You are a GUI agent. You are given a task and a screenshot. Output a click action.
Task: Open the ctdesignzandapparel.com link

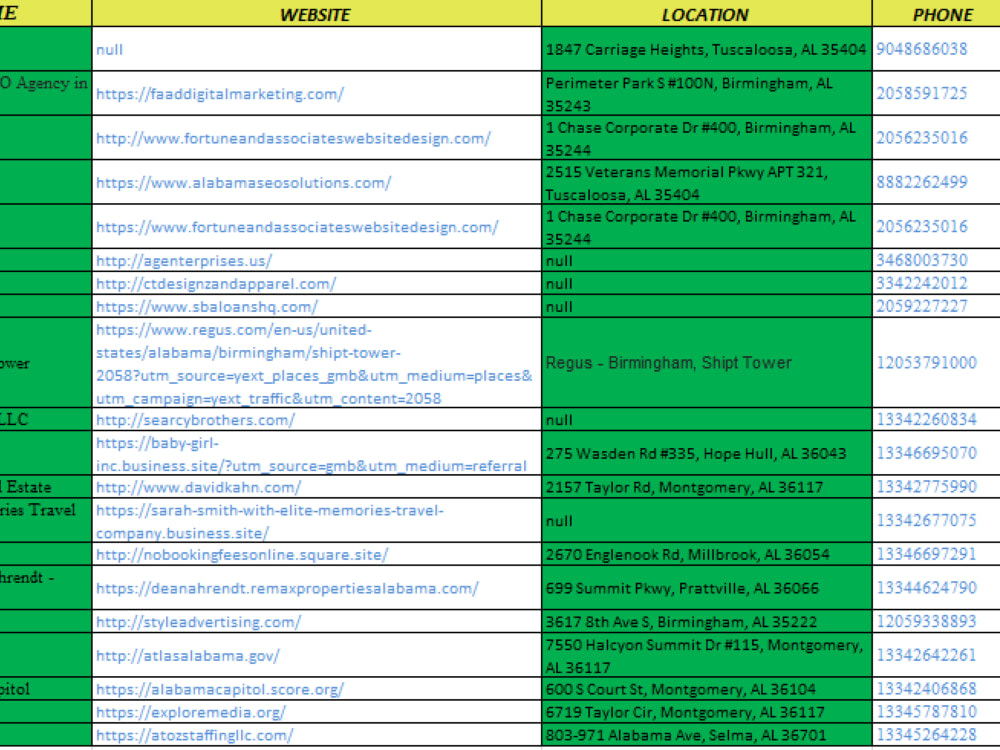(x=216, y=284)
